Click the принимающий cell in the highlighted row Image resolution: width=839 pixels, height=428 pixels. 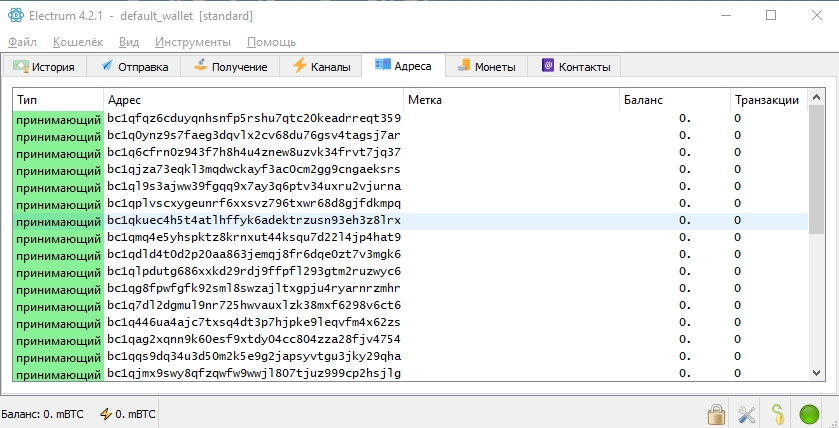click(x=58, y=221)
